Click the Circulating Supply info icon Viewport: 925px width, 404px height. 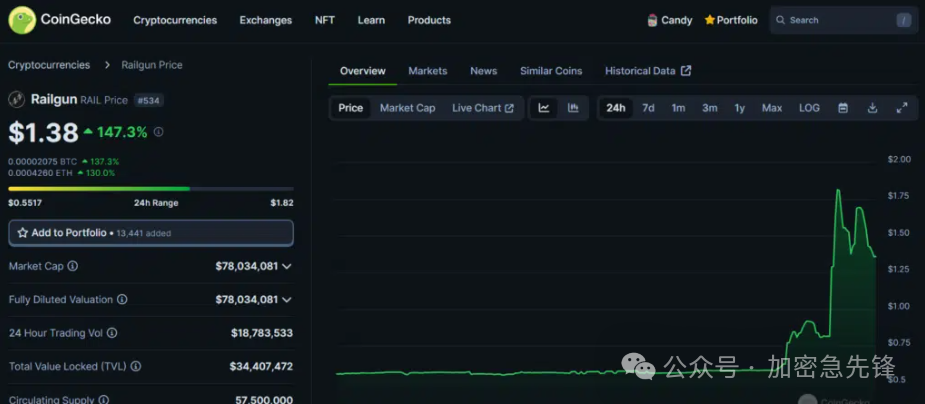pos(103,399)
